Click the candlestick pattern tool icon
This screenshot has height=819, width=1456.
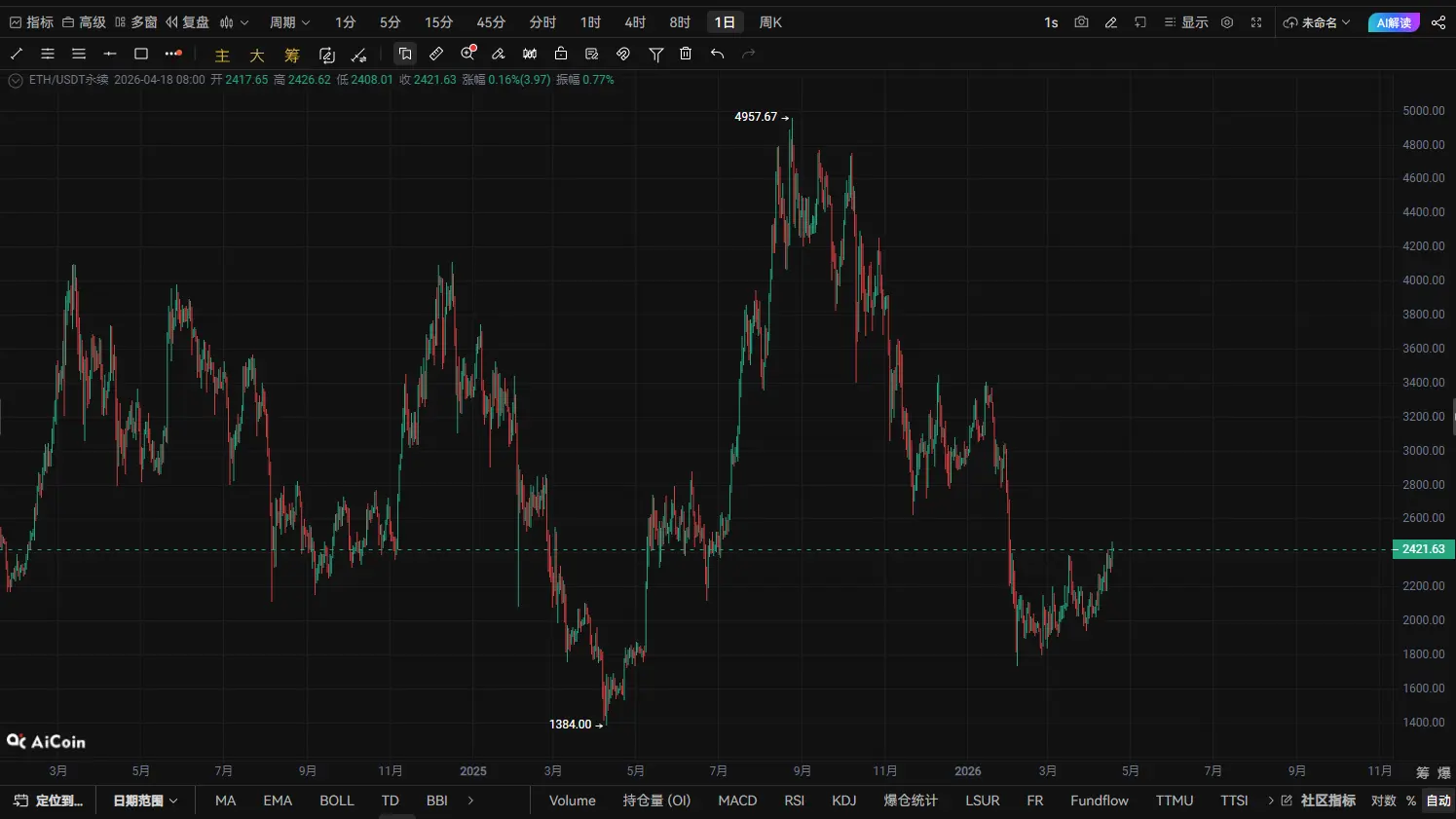[x=530, y=54]
